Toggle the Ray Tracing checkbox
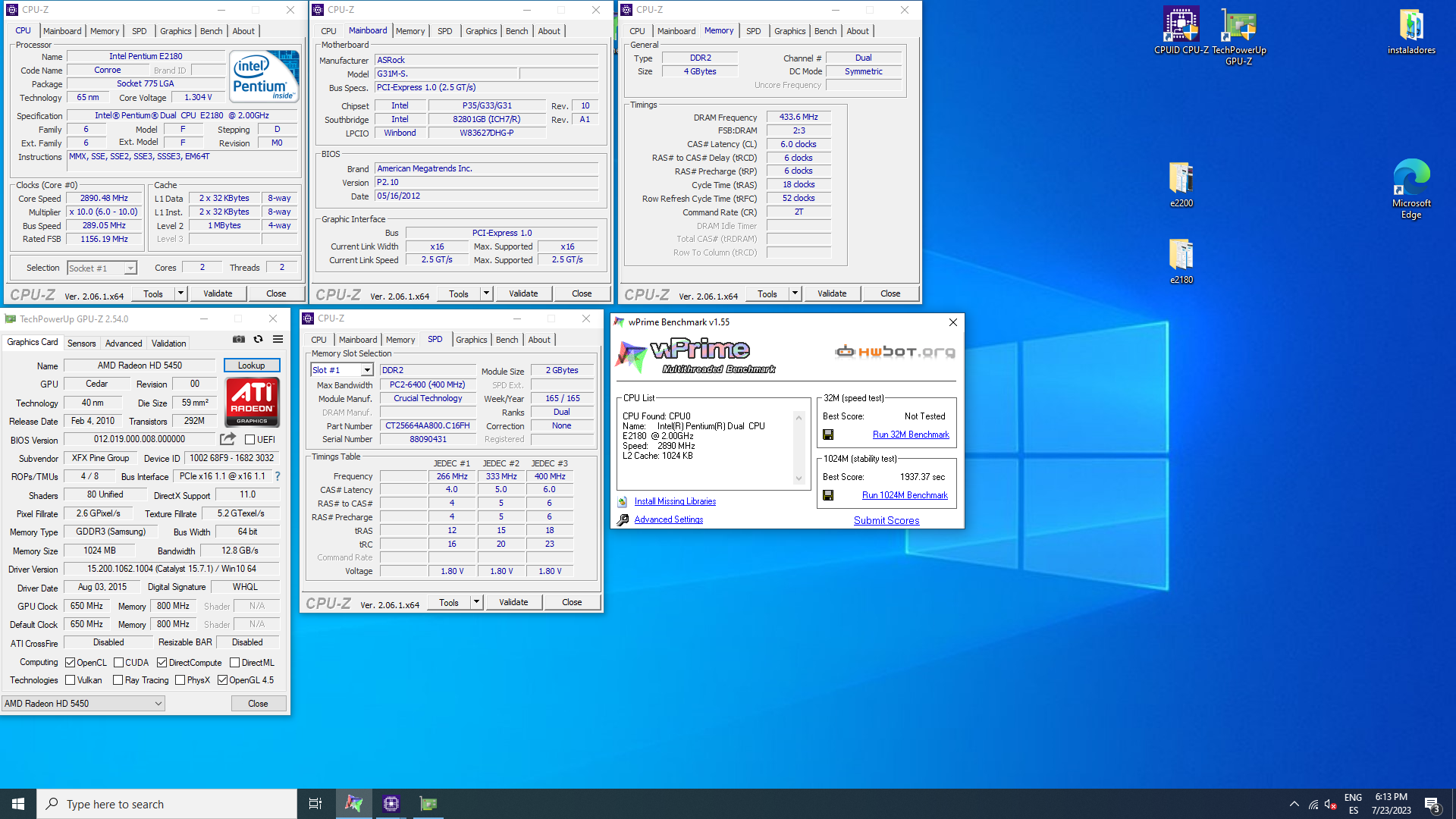Screen dimensions: 1456x819 tap(118, 680)
